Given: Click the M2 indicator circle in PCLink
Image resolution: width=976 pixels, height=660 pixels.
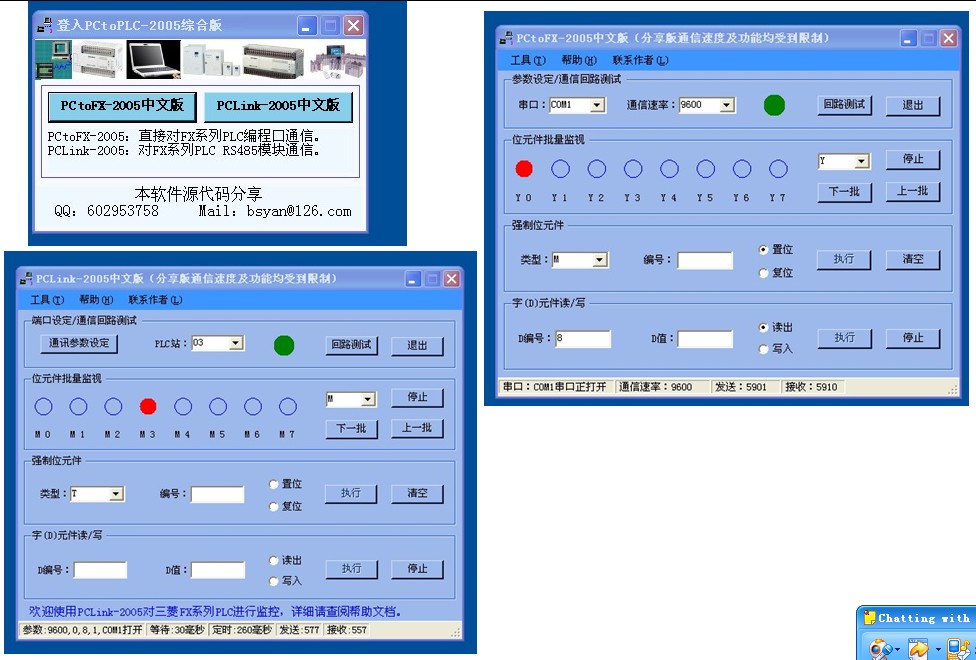Looking at the screenshot, I should pos(113,407).
